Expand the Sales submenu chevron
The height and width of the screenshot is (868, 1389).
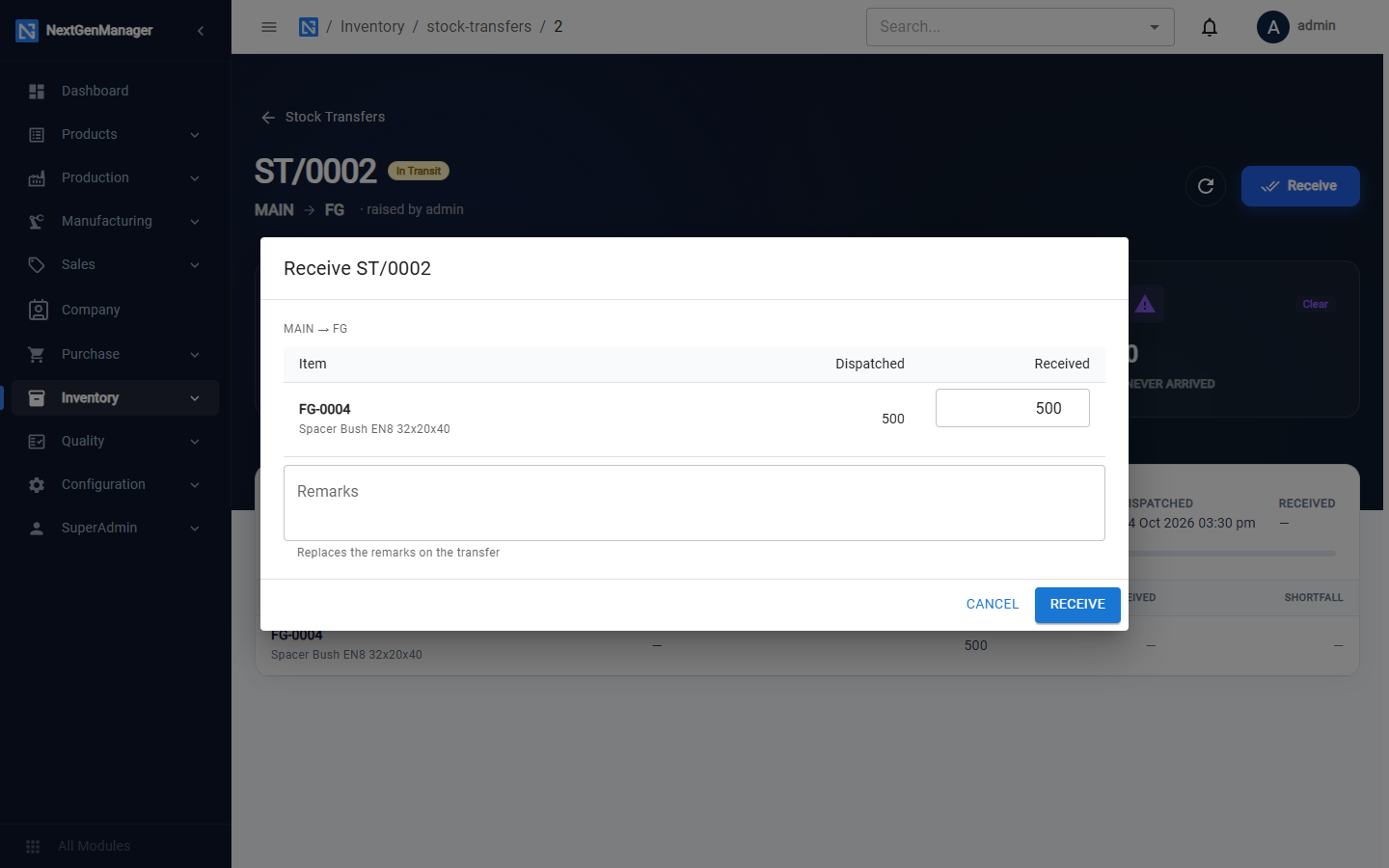click(x=195, y=264)
